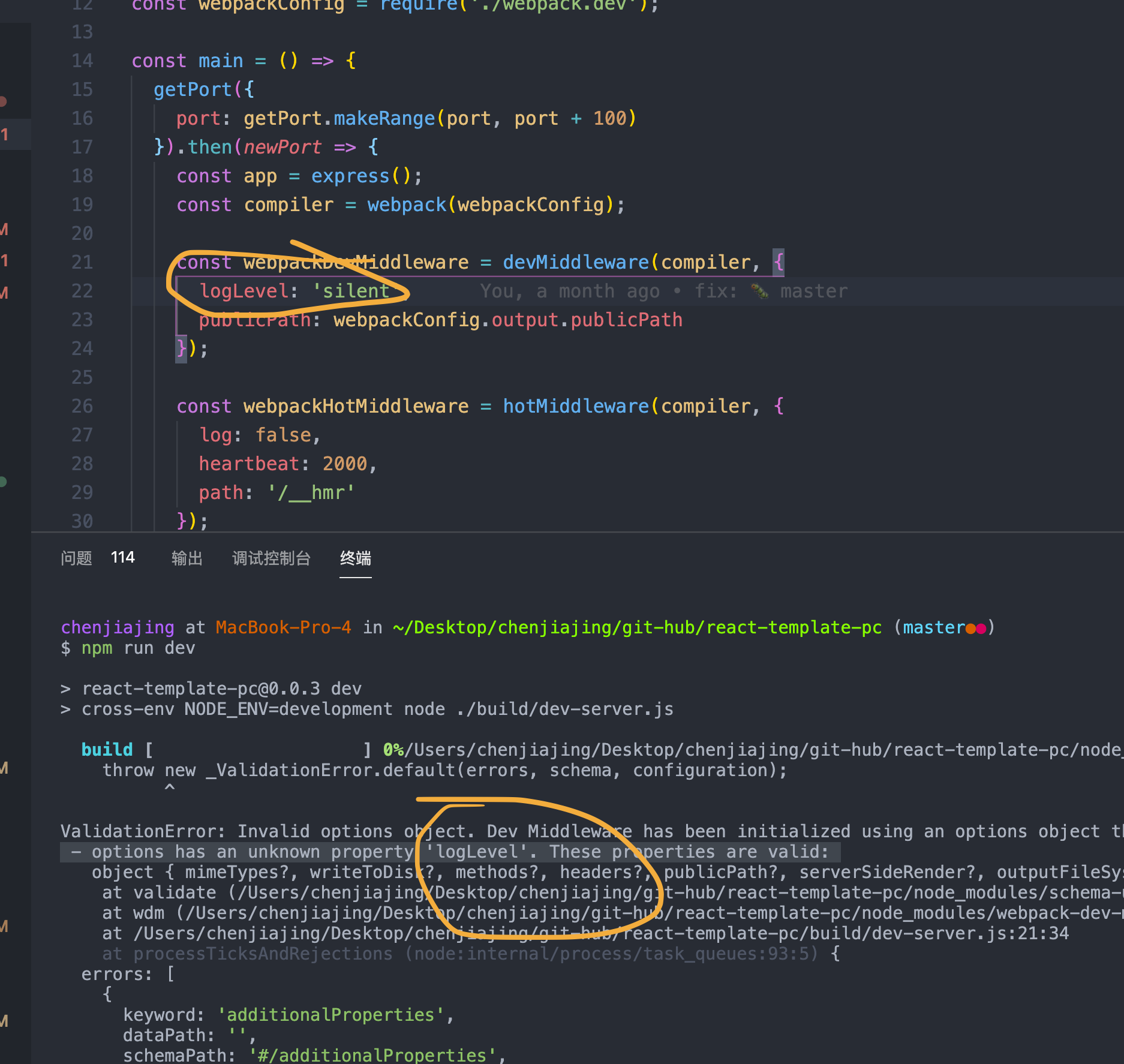Screen dimensions: 1124x1064
Task: Click line number 22 in the gutter
Action: [x=82, y=291]
